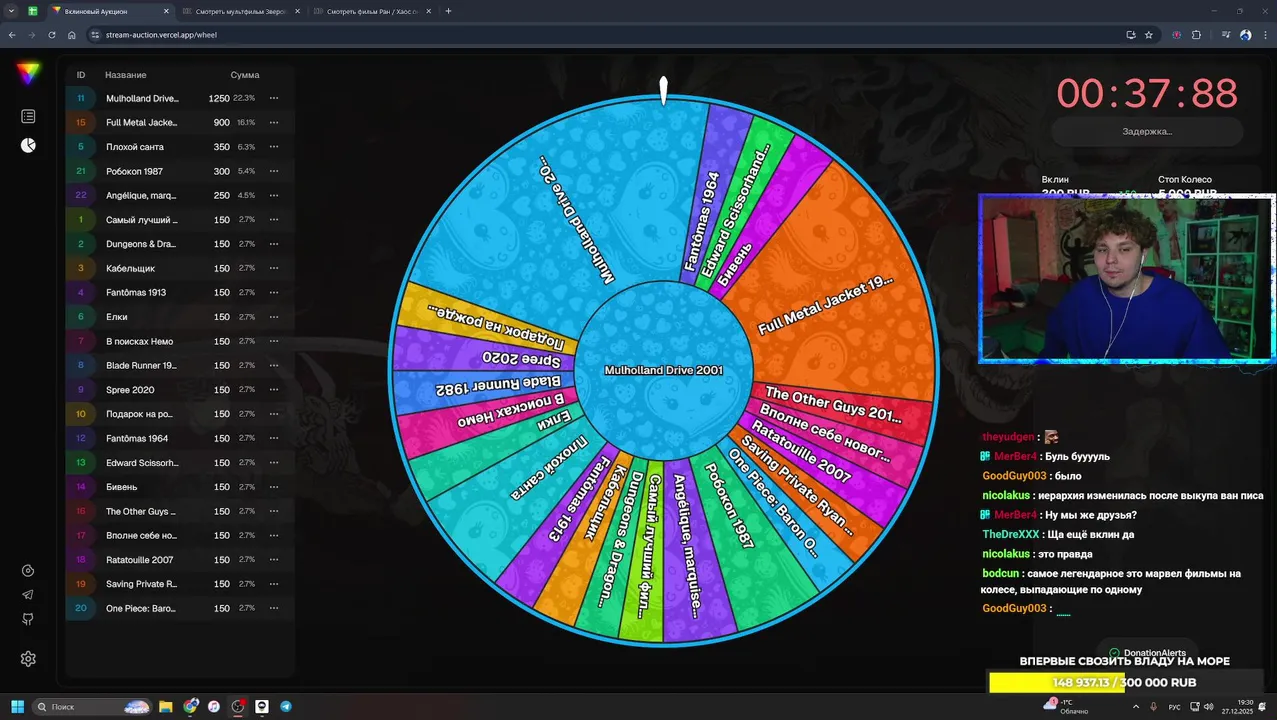Click the address bar URL field
1277x720 pixels.
click(600, 34)
